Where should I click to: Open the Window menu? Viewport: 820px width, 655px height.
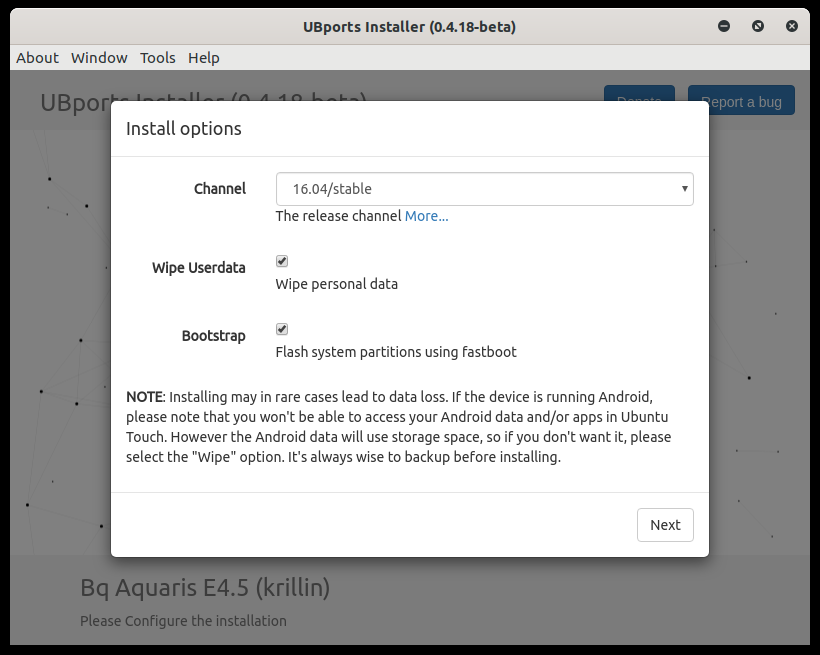99,58
